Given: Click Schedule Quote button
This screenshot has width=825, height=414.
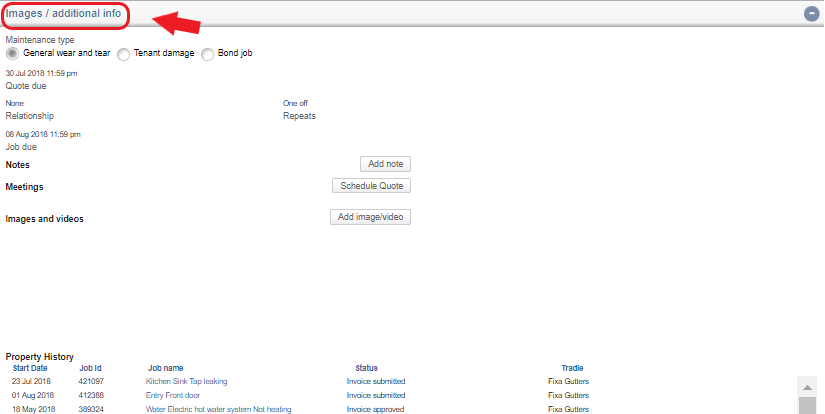Looking at the screenshot, I should click(x=371, y=186).
